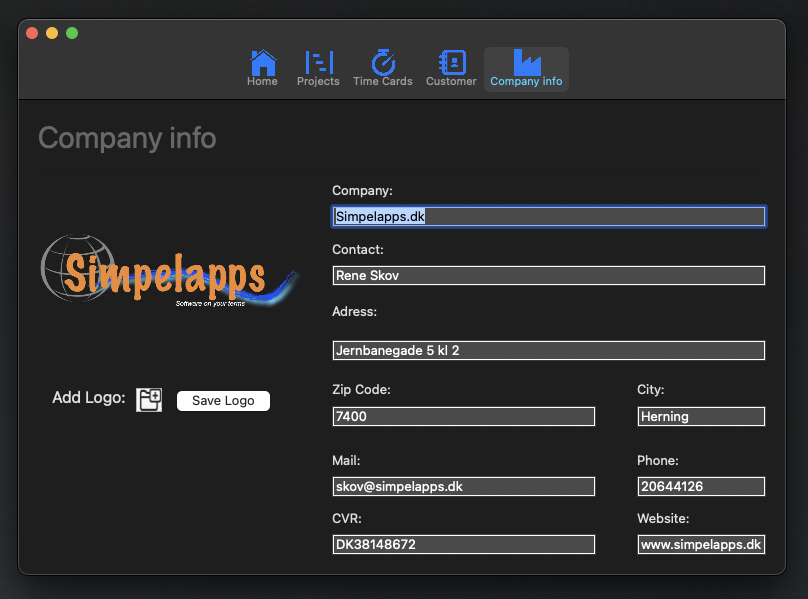The height and width of the screenshot is (599, 808).
Task: Focus the Phone number field
Action: 701,487
